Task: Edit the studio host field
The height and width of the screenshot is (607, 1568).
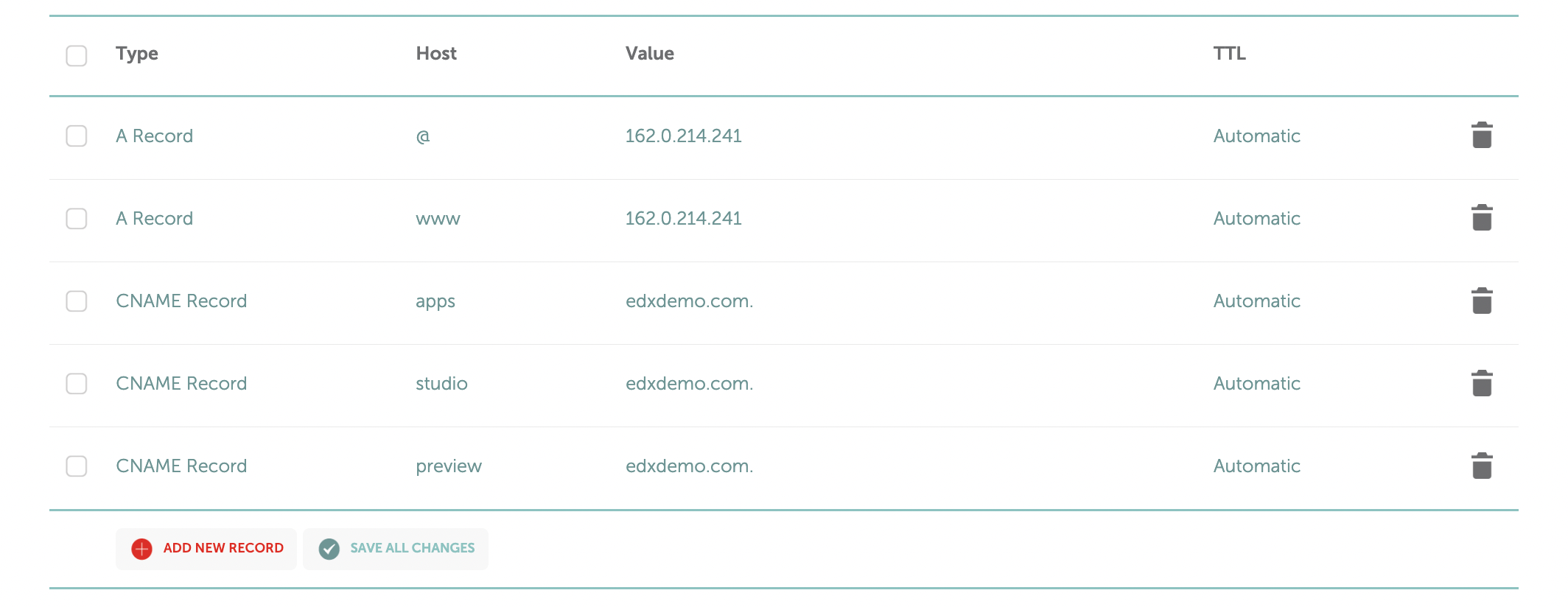Action: coord(441,384)
